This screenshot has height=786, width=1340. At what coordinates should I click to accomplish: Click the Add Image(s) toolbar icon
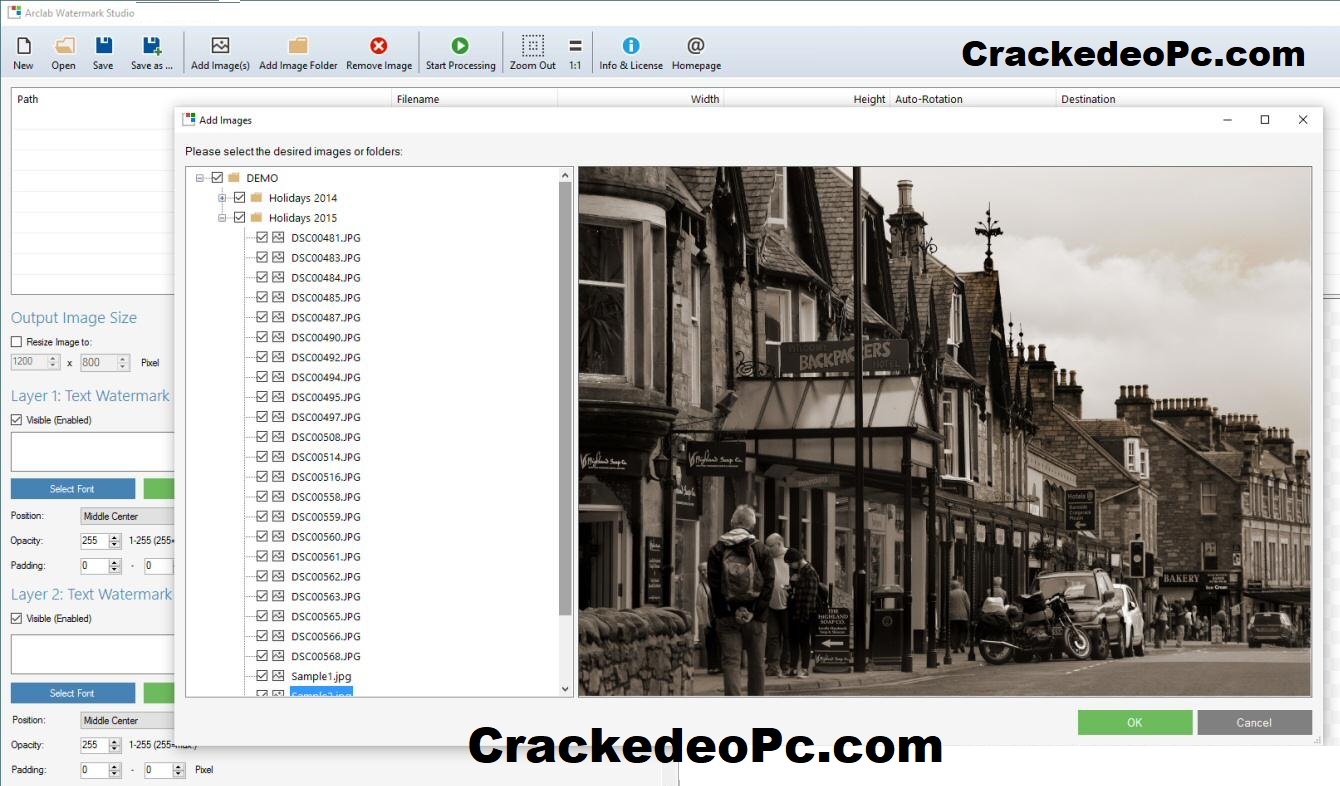coord(220,46)
